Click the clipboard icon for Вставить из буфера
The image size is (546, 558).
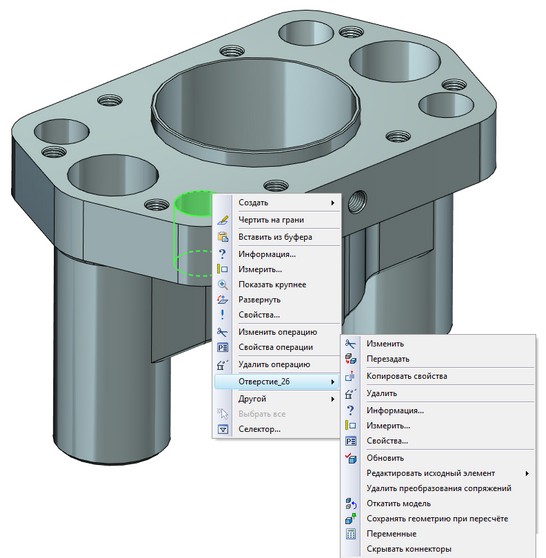pos(222,237)
